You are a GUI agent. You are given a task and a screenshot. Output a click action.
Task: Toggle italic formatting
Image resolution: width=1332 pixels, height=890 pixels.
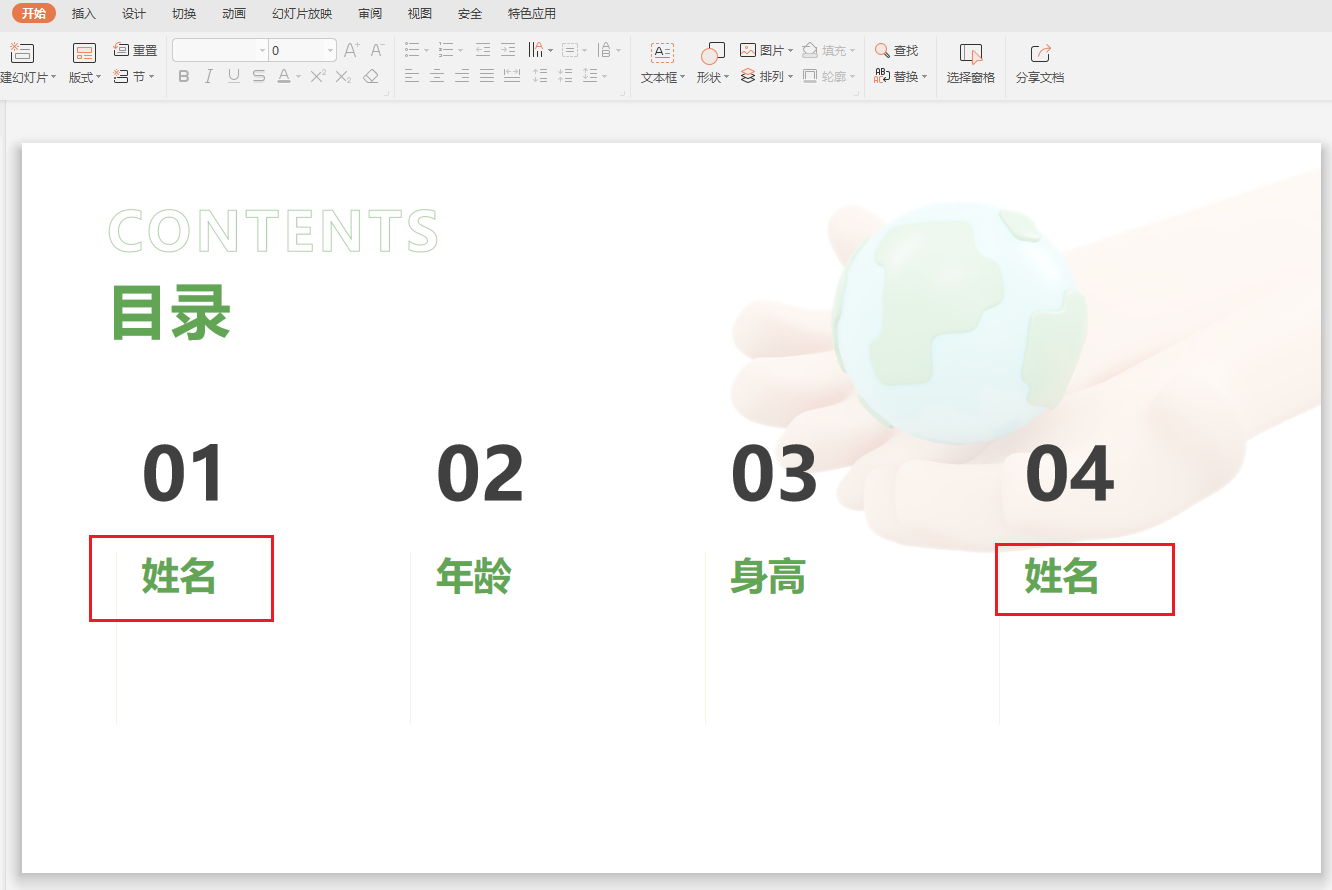208,76
